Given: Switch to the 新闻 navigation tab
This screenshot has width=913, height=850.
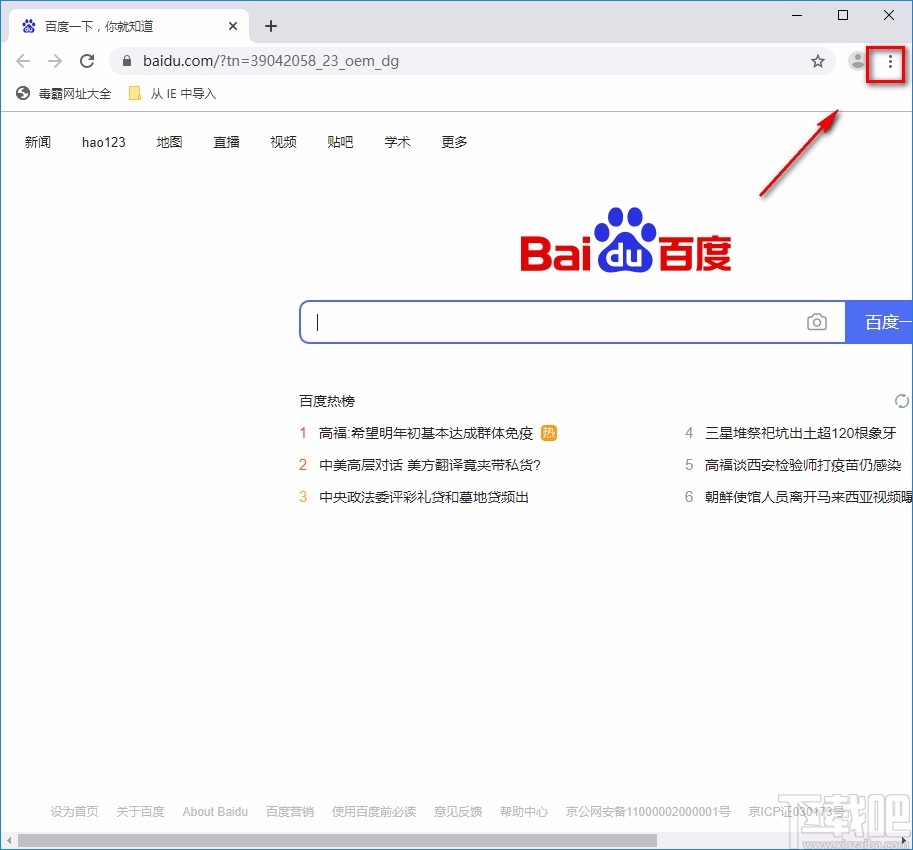Looking at the screenshot, I should (38, 142).
